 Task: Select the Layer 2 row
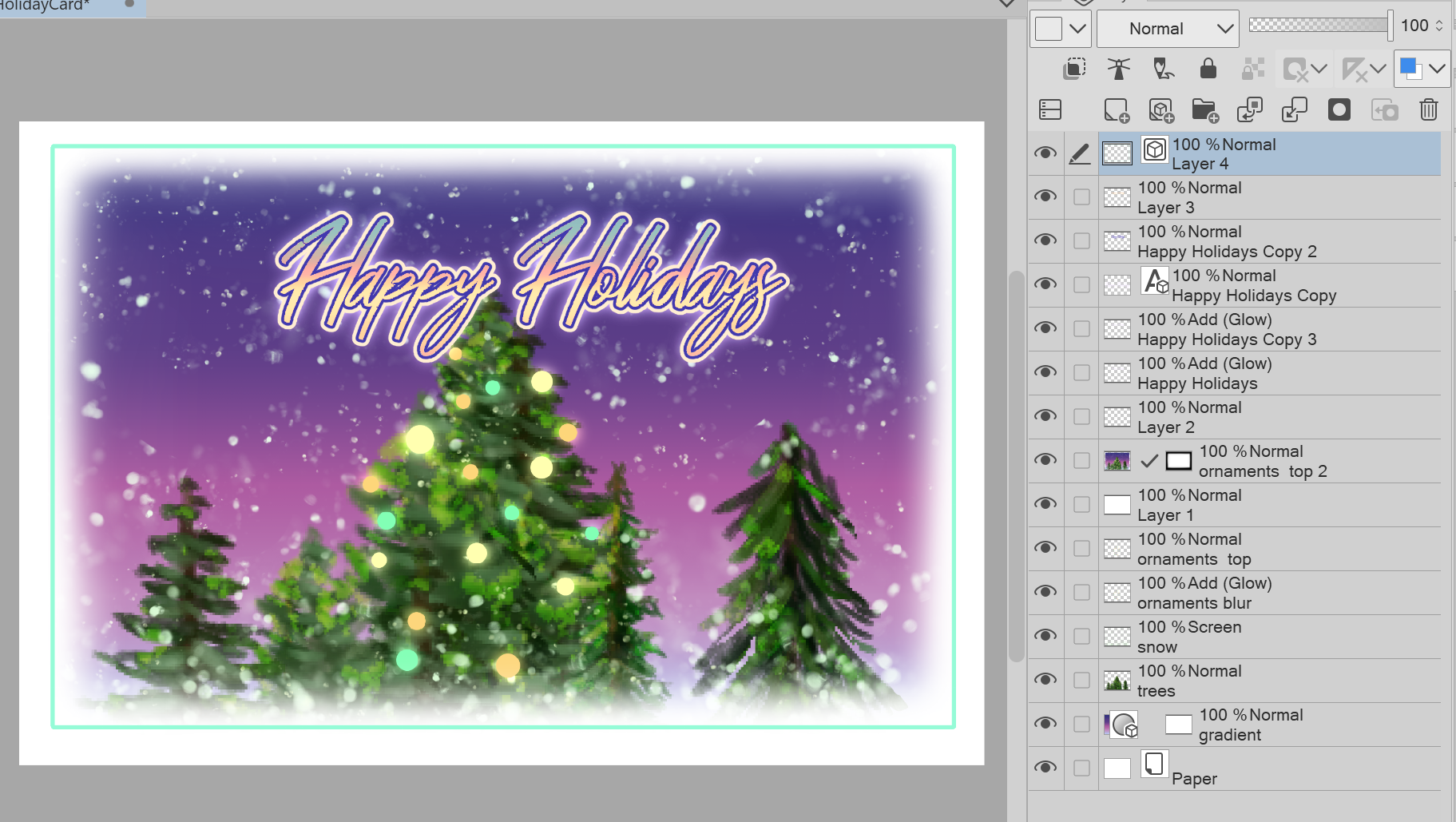[1270, 417]
